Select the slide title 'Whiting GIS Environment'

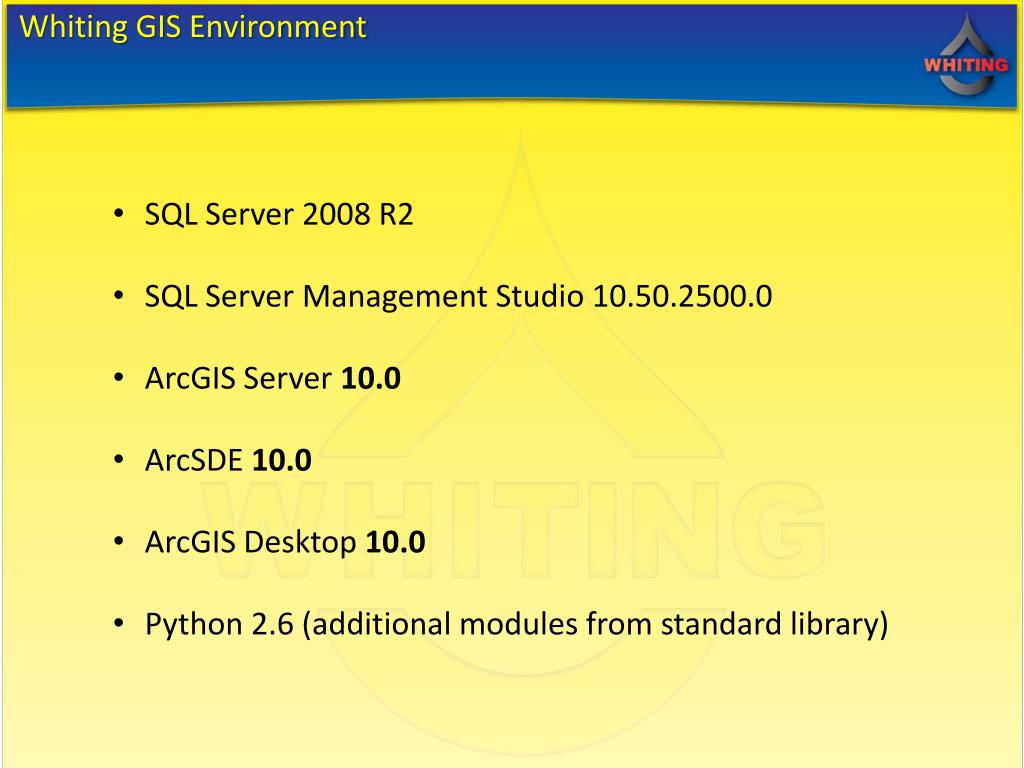coord(193,27)
